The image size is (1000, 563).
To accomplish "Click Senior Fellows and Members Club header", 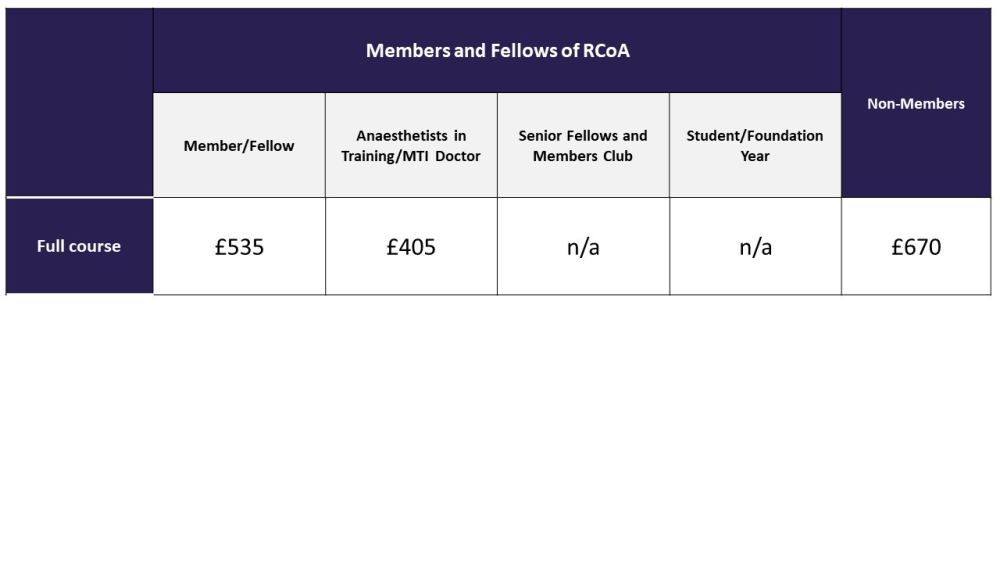I will (583, 145).
